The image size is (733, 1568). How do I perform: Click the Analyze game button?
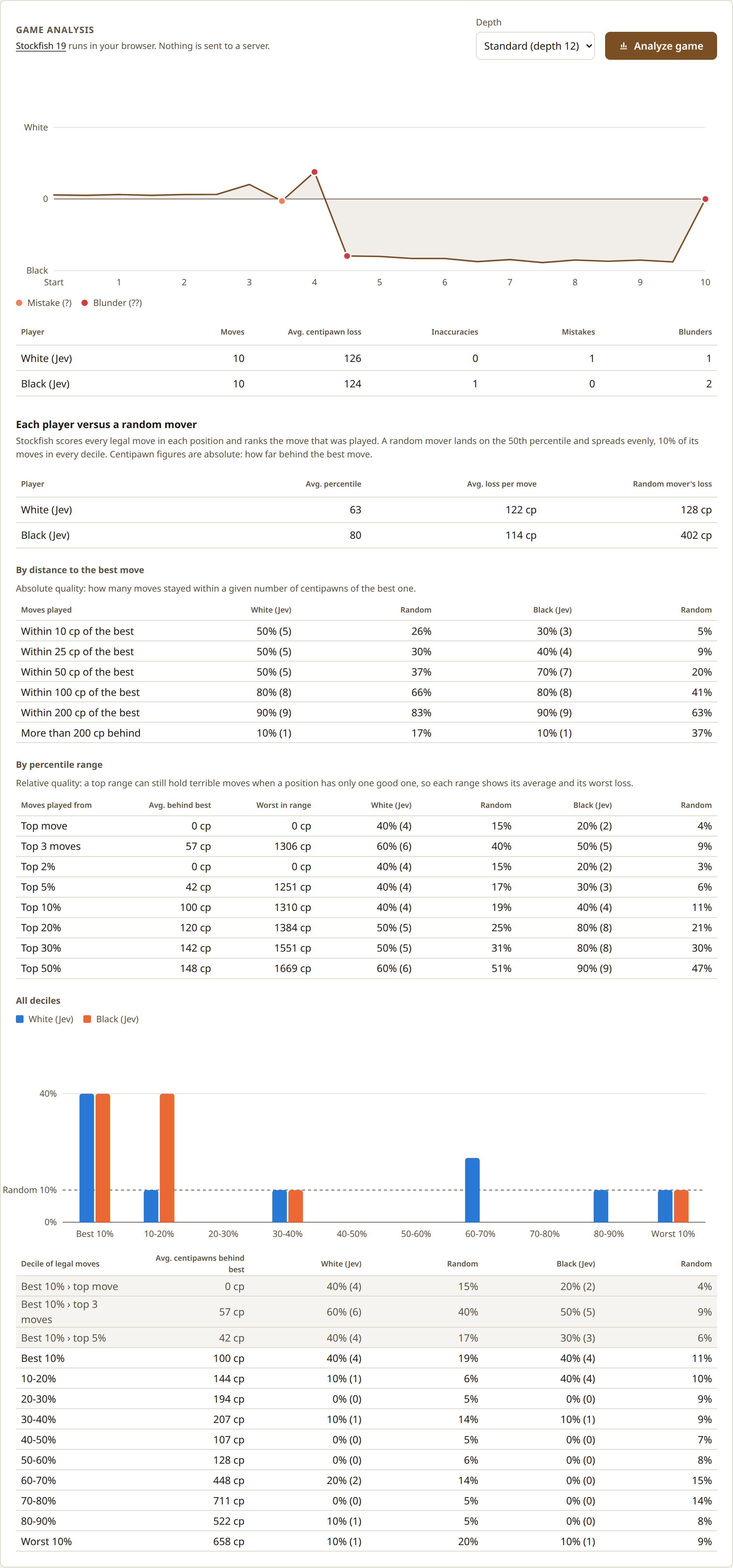click(660, 46)
